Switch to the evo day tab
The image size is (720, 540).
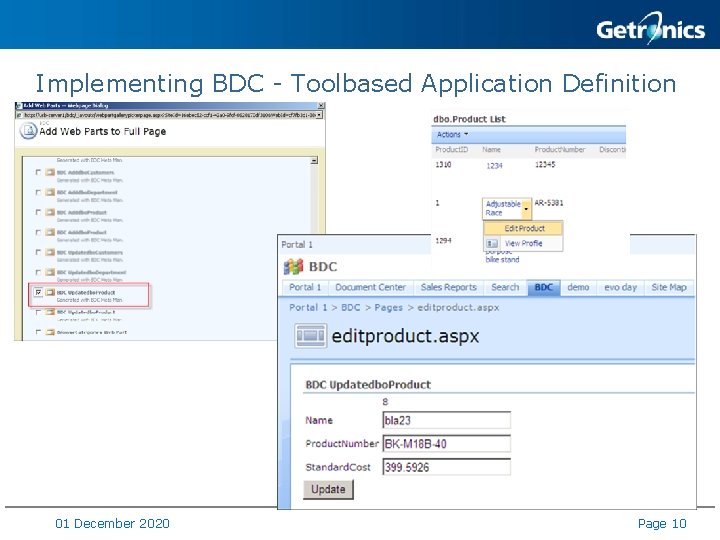pyautogui.click(x=620, y=287)
